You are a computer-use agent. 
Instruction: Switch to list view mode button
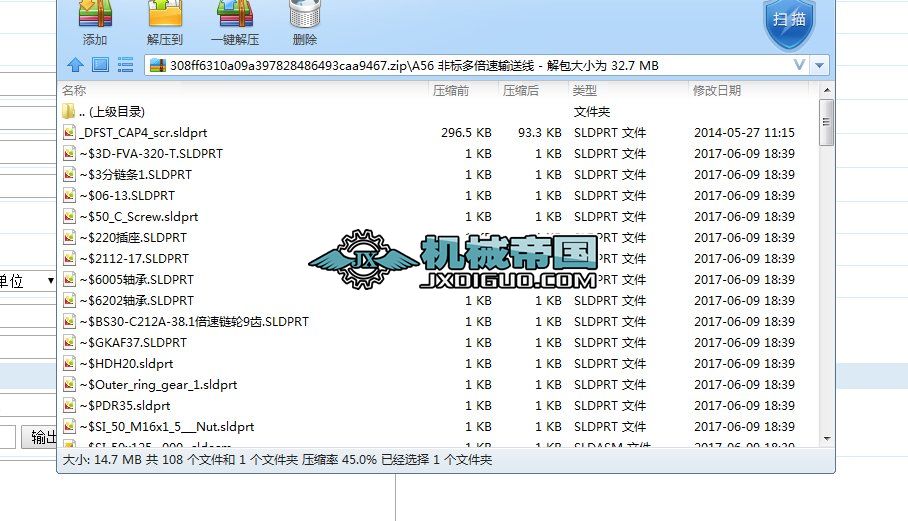coord(125,64)
